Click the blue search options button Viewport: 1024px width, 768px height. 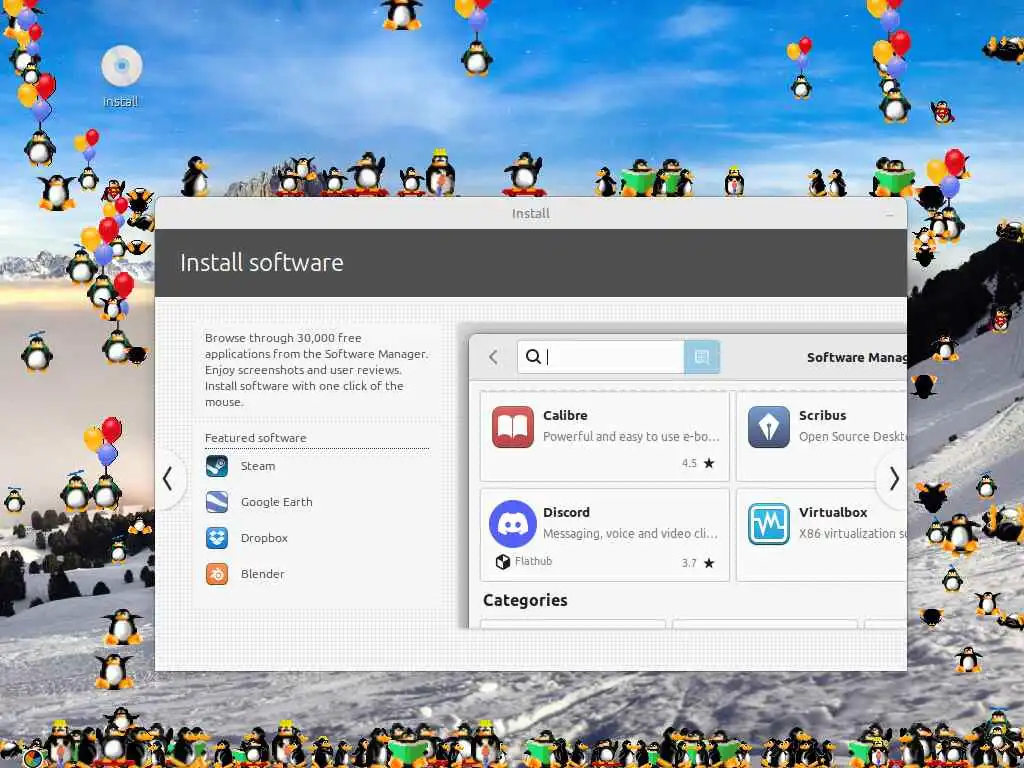point(702,357)
